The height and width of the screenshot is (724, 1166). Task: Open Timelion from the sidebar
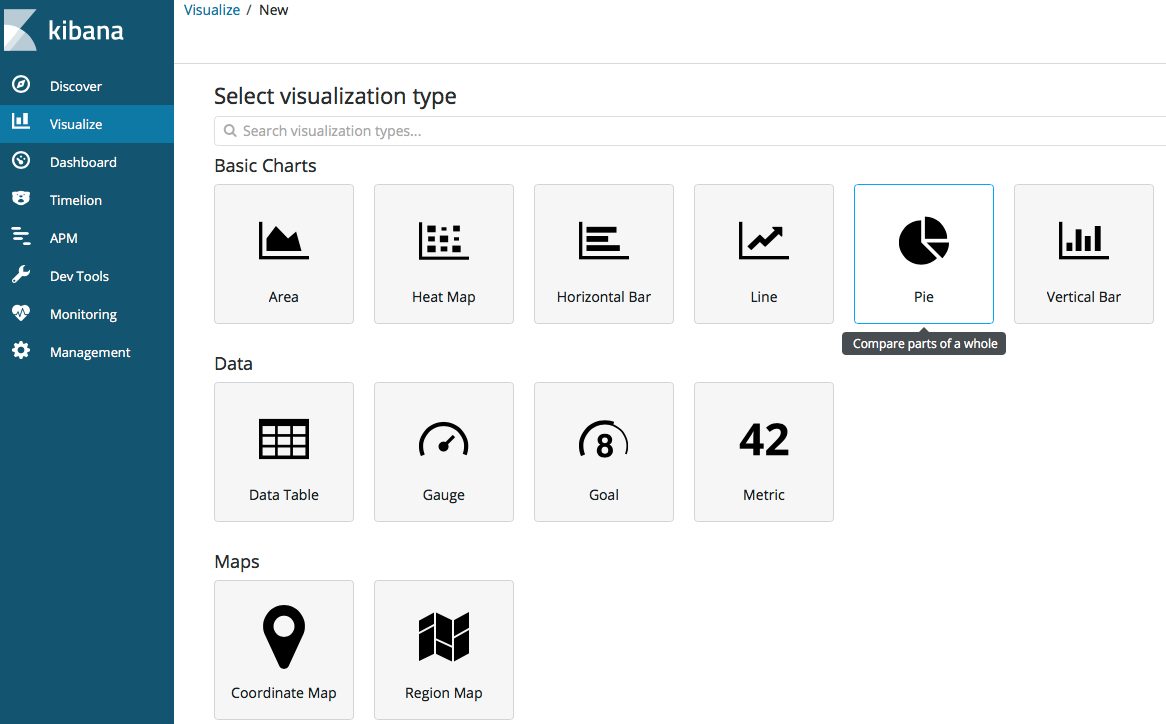87,199
